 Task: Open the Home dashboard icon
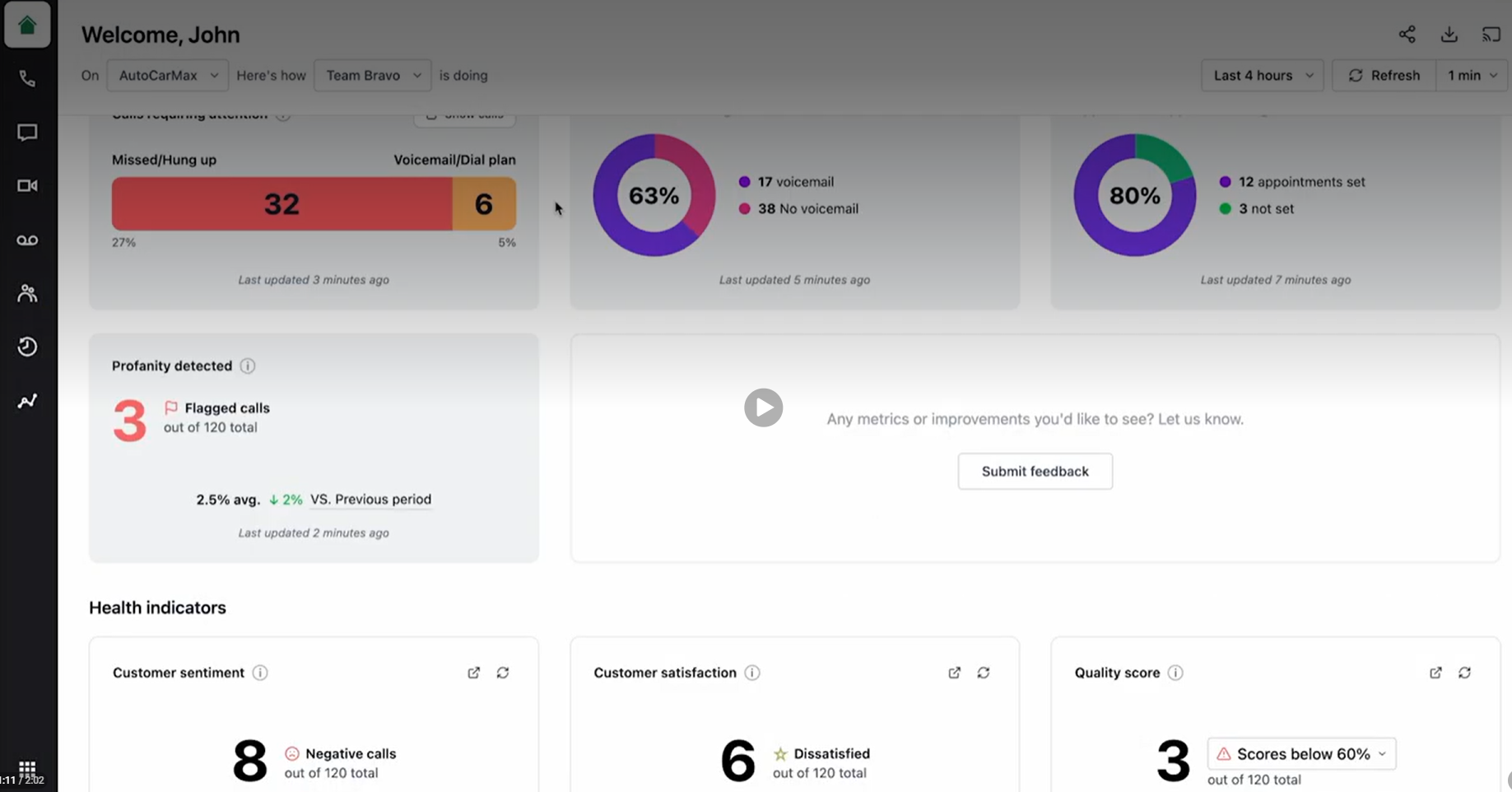[x=27, y=26]
